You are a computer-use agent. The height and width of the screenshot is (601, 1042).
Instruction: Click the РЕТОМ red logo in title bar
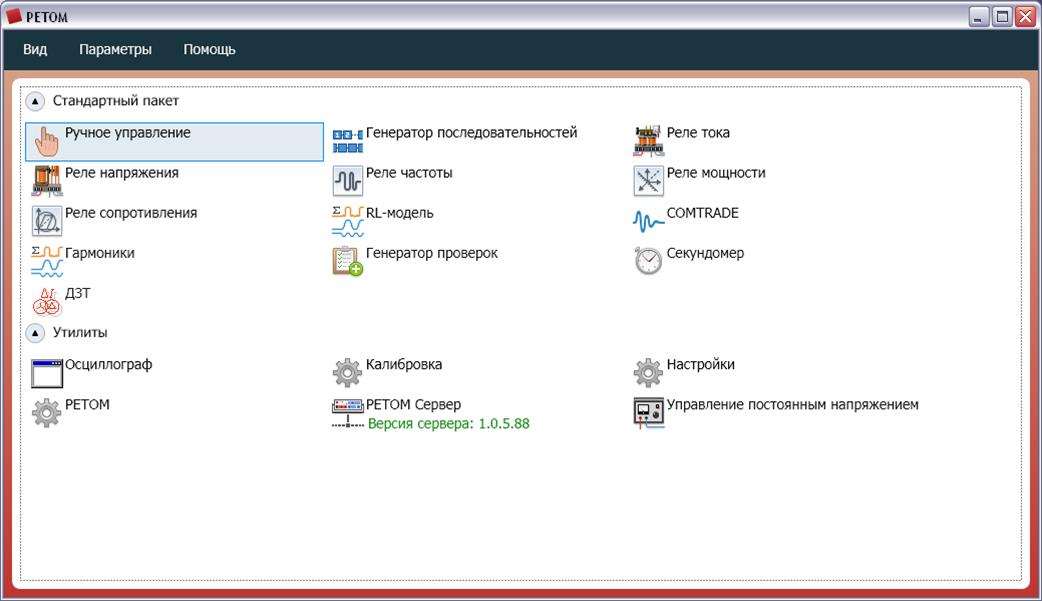point(14,16)
